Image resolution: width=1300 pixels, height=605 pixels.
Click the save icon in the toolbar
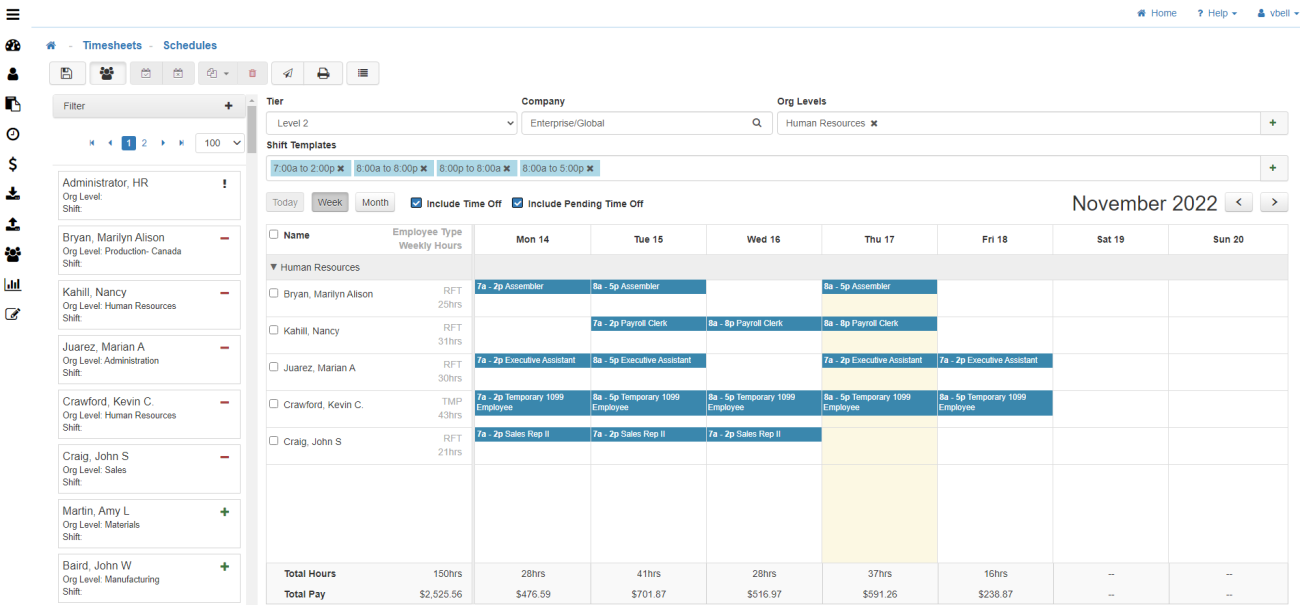66,73
